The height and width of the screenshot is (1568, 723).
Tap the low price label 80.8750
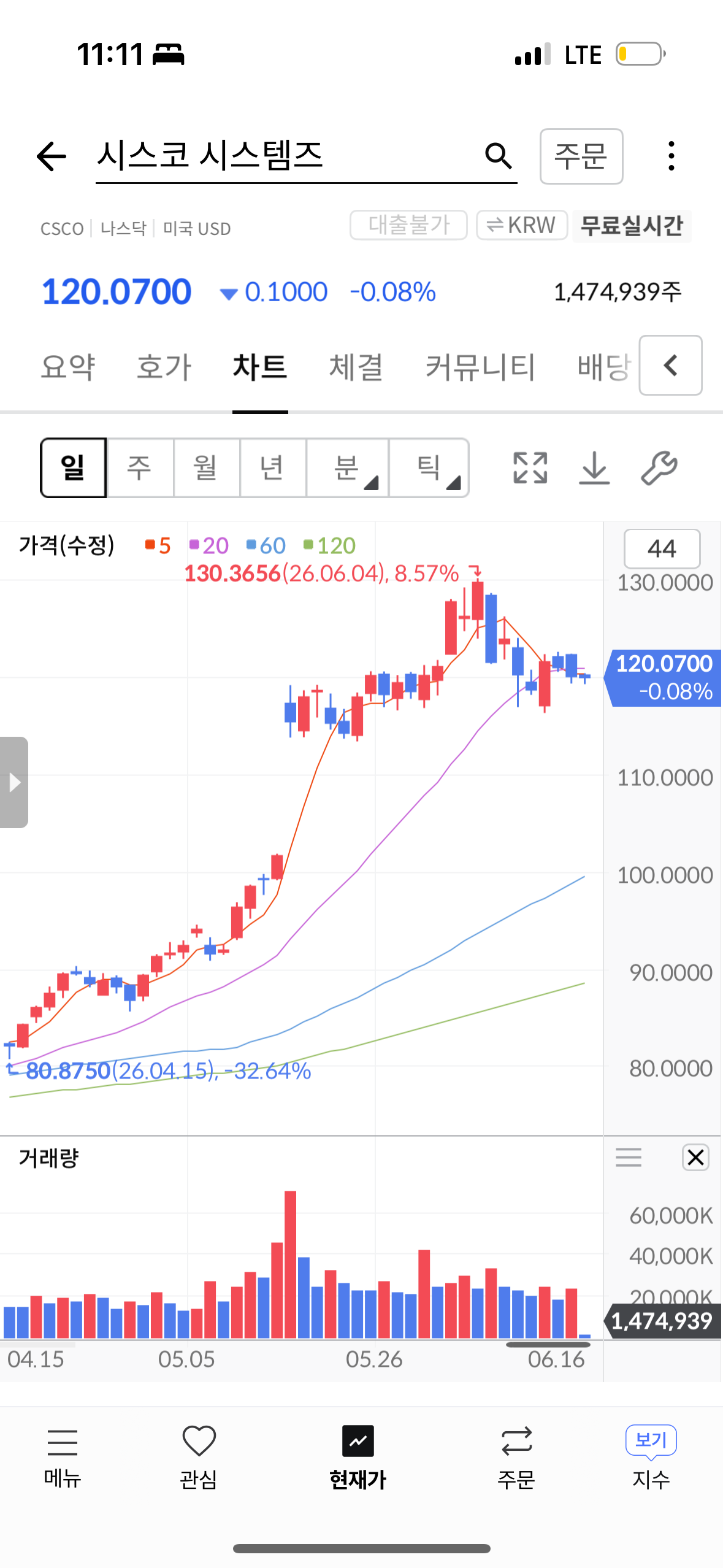click(x=68, y=1071)
